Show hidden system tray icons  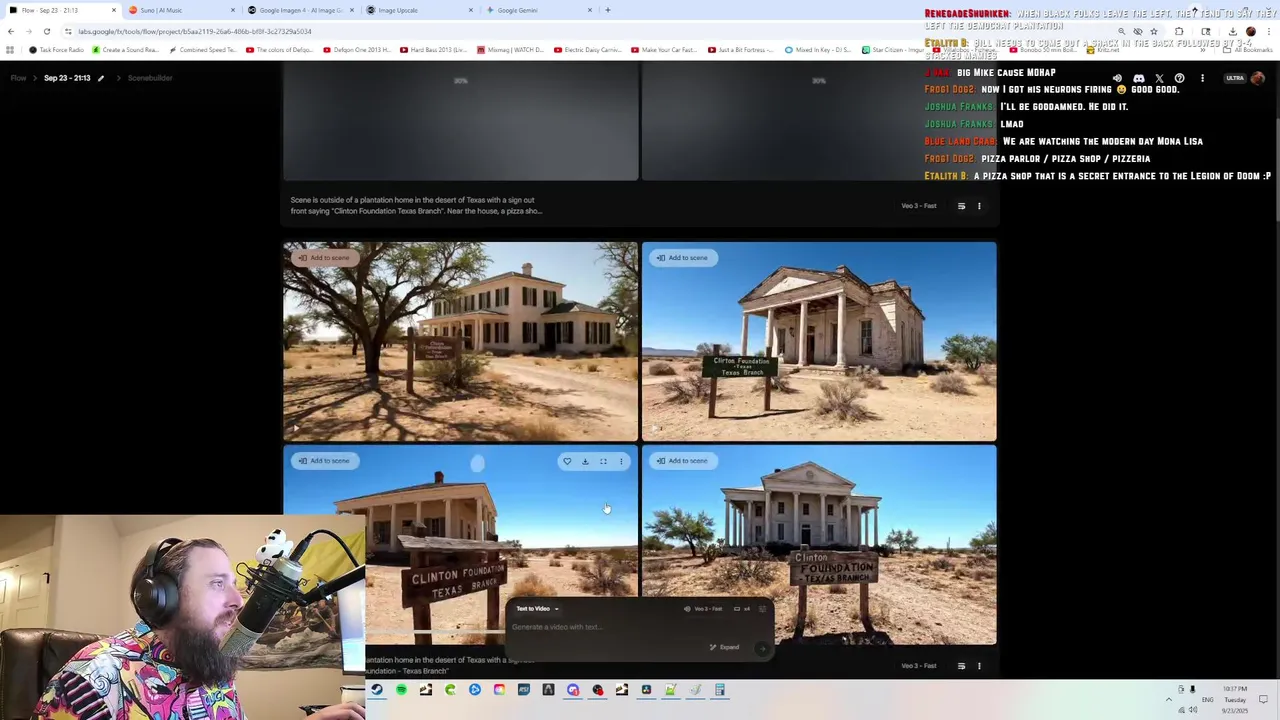1168,699
